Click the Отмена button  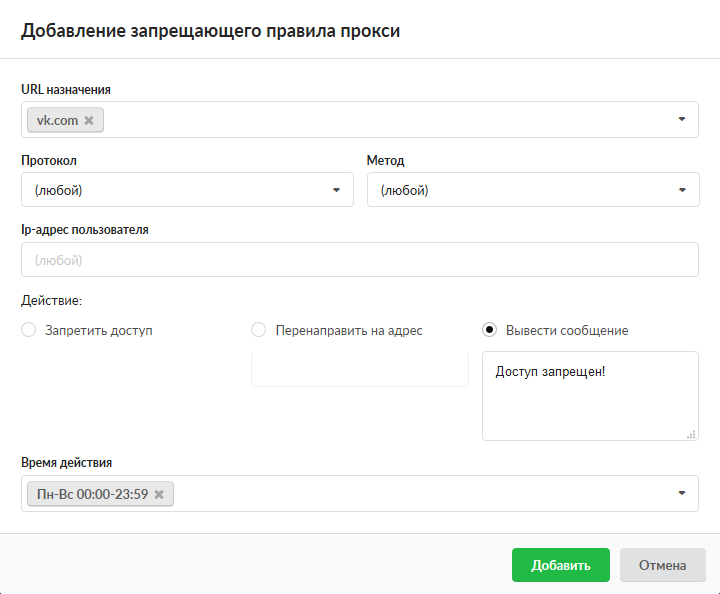coord(662,565)
